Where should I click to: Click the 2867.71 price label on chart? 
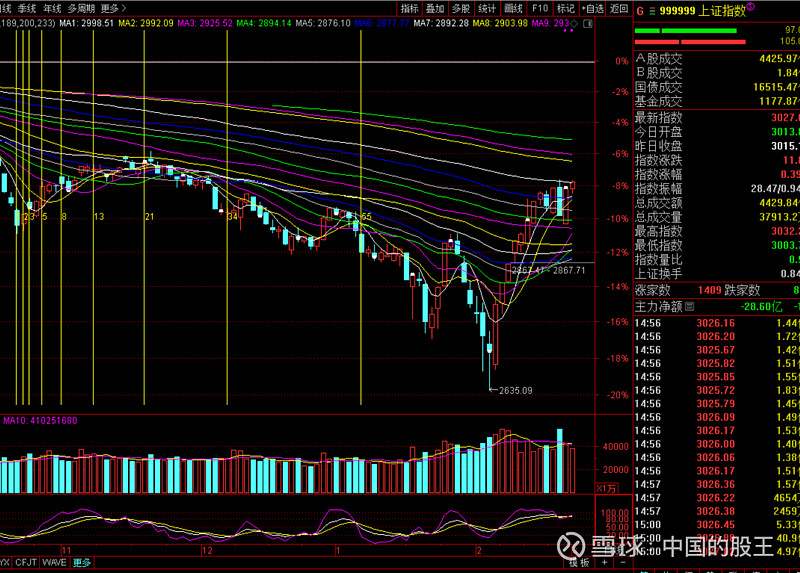tap(569, 270)
